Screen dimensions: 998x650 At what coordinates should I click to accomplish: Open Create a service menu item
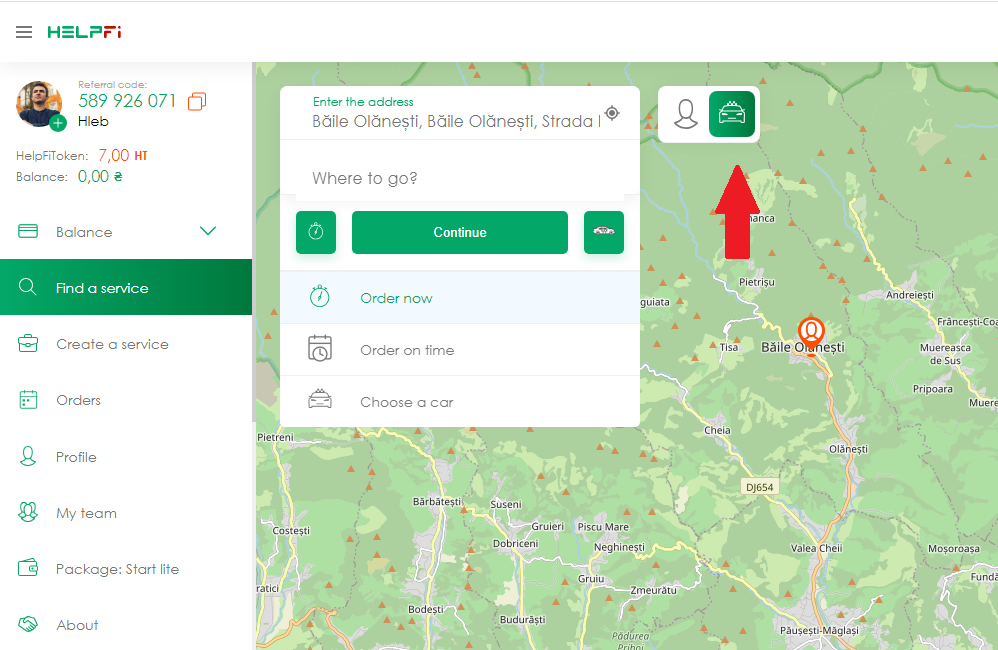pyautogui.click(x=112, y=344)
